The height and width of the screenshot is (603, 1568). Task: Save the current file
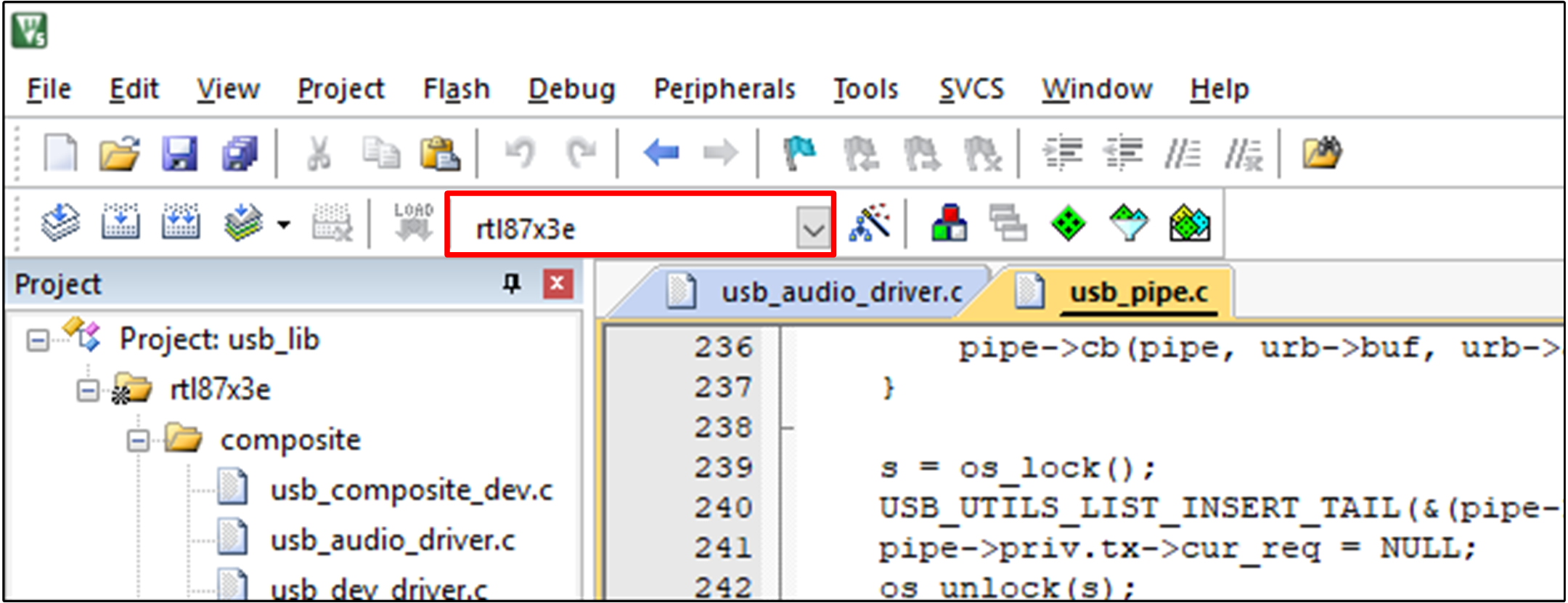pyautogui.click(x=179, y=153)
